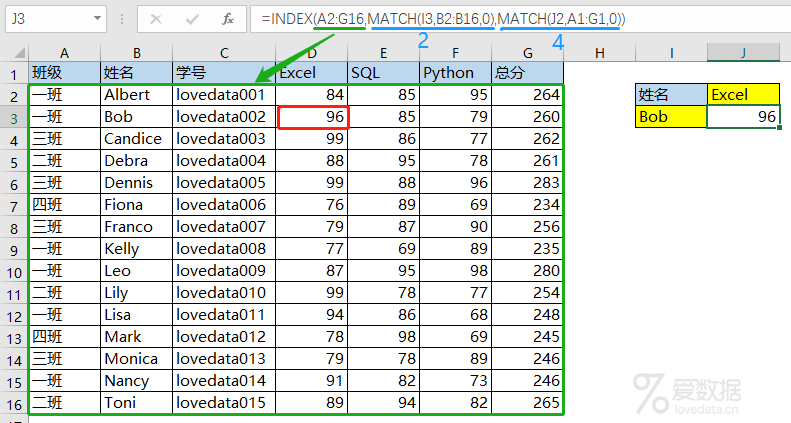
Task: Click Nancy's Excel score 91
Action: (x=311, y=381)
